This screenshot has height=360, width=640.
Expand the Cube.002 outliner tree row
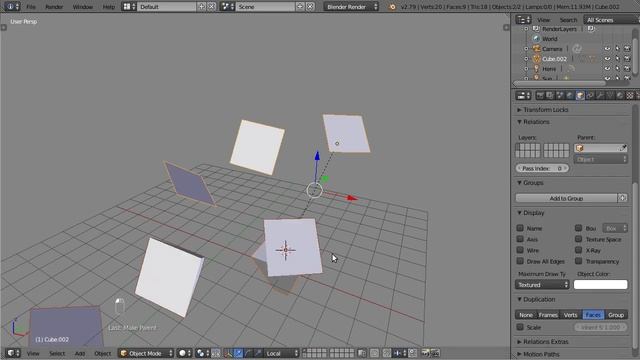pos(526,59)
